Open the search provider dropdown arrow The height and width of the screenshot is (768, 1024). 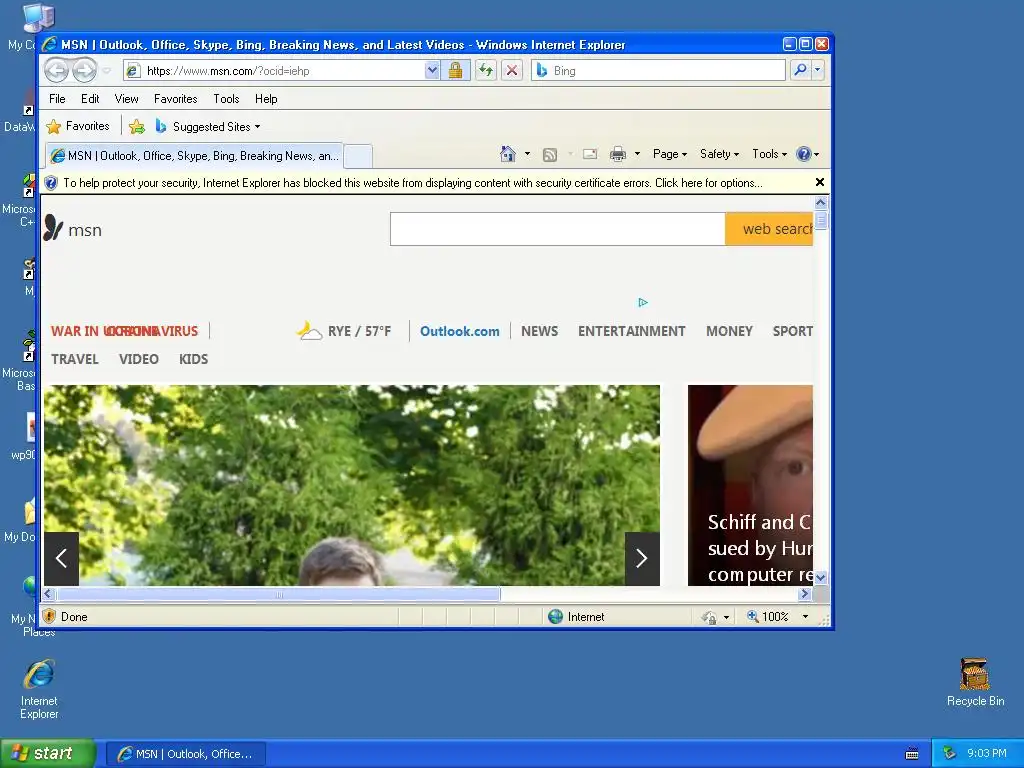pyautogui.click(x=818, y=70)
